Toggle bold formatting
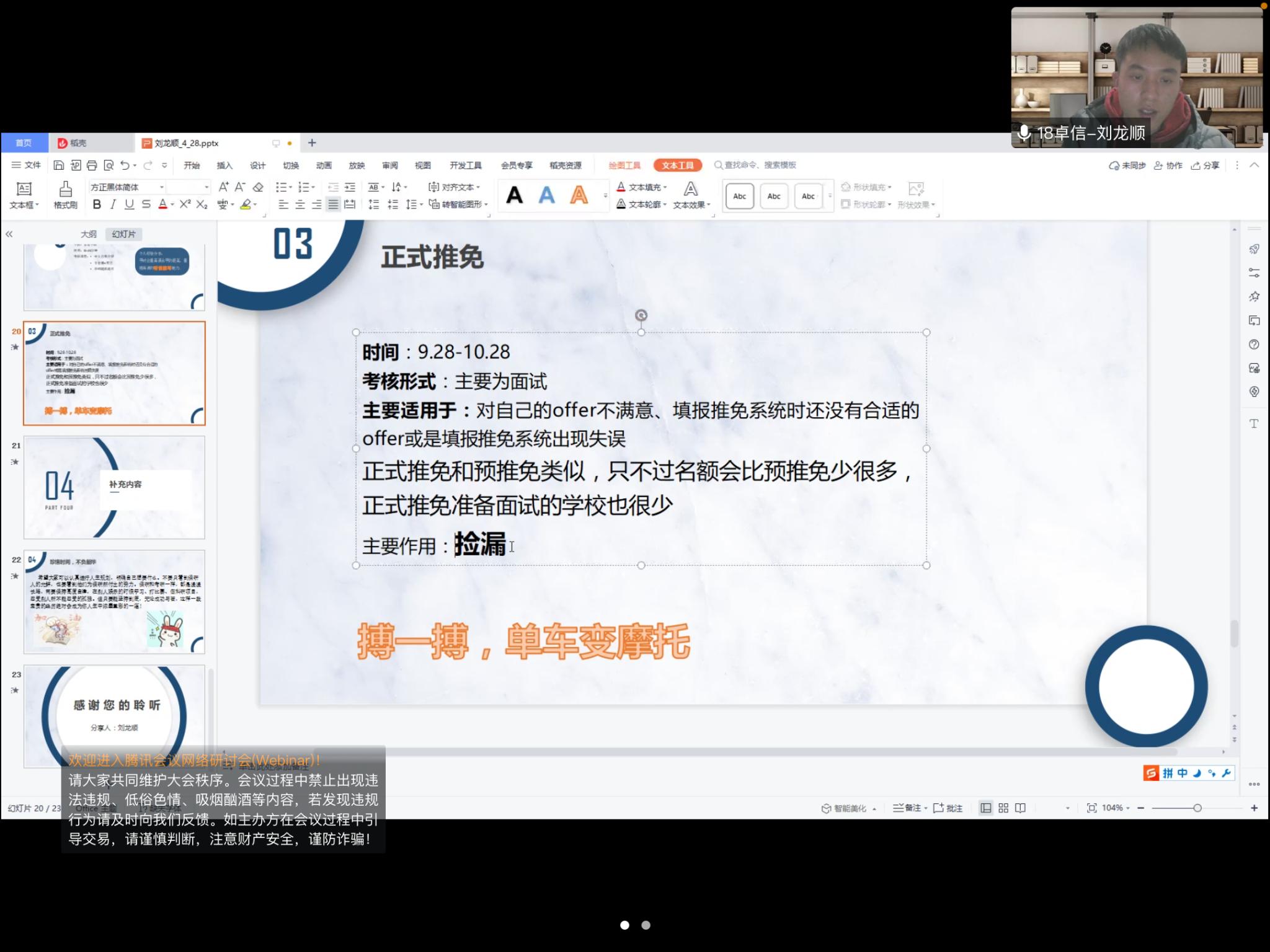This screenshot has width=1270, height=952. tap(97, 205)
